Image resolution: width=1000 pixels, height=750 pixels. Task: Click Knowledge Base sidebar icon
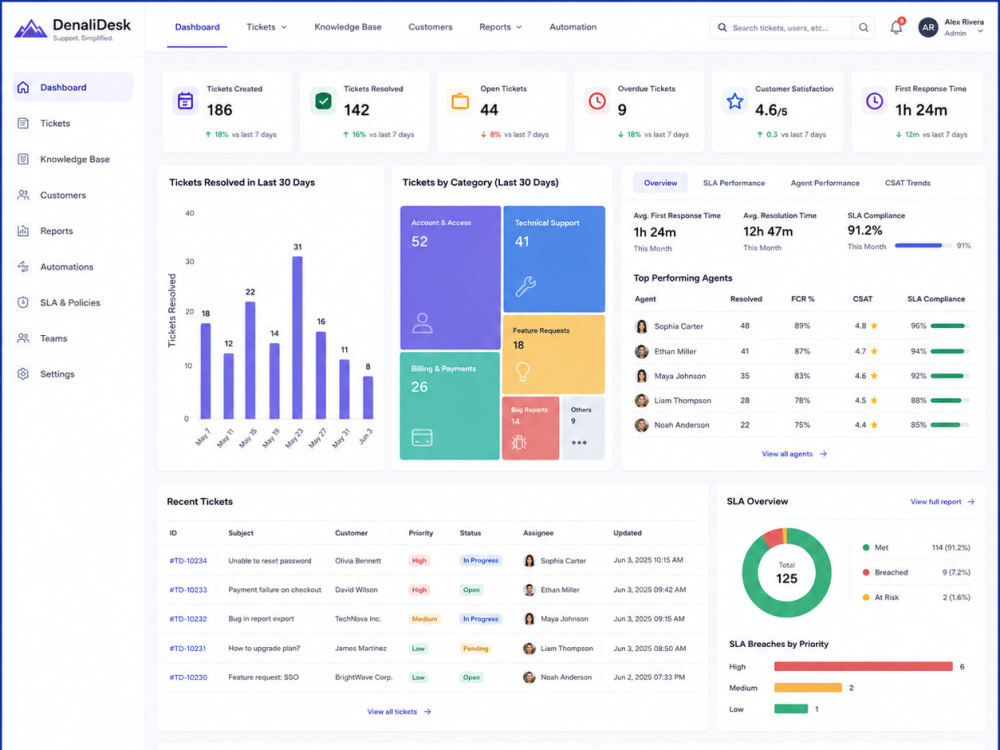point(23,159)
